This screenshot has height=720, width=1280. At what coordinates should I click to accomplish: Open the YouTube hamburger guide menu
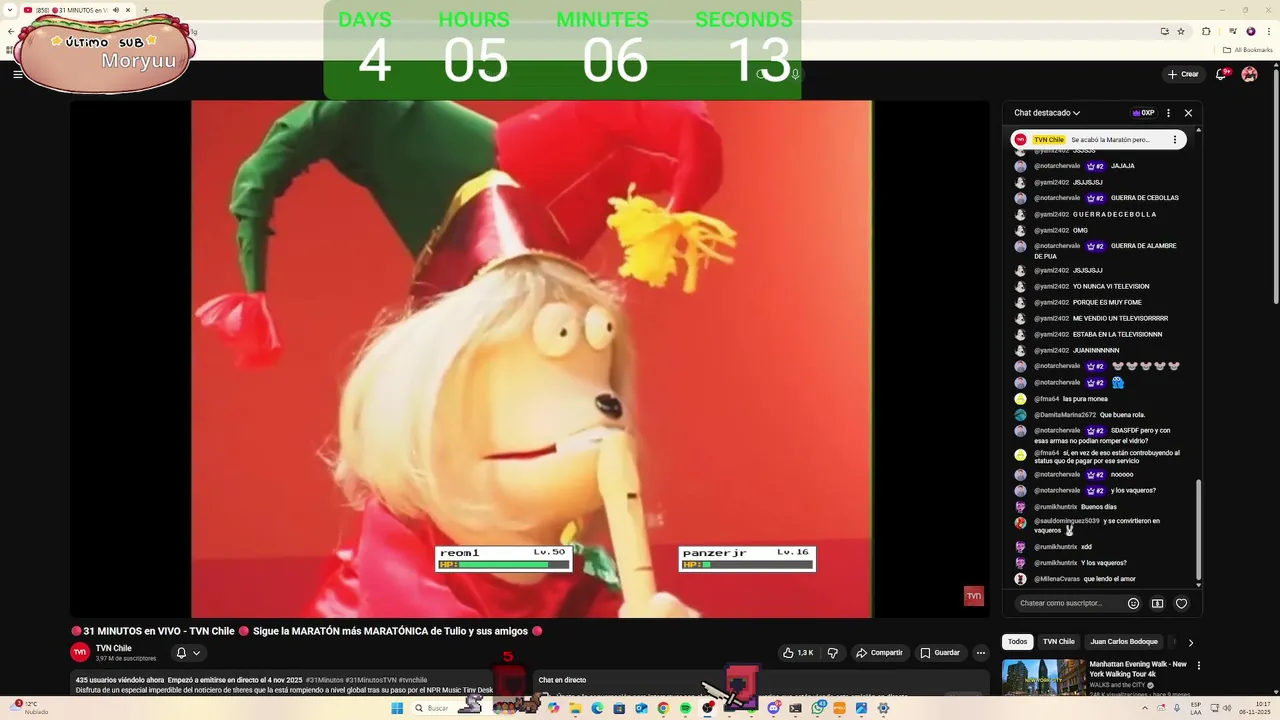coord(17,74)
